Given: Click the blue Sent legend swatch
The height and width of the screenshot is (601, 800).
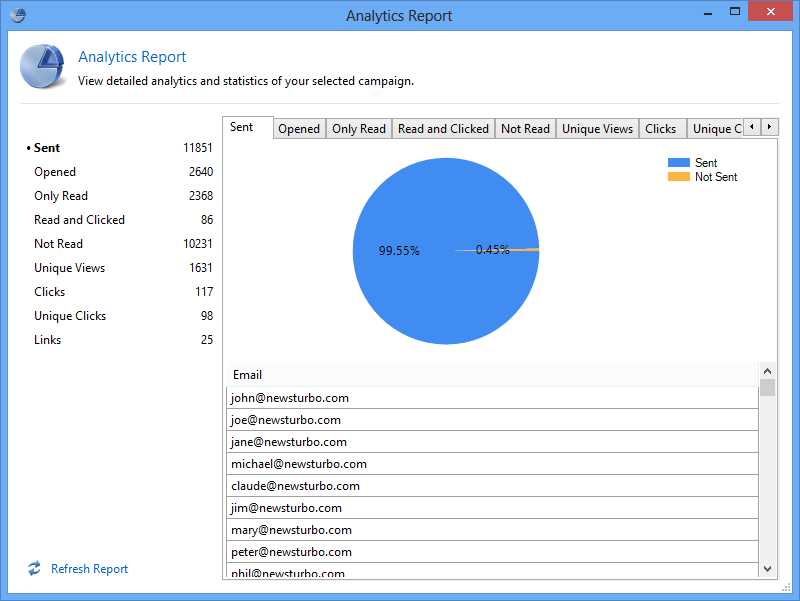Looking at the screenshot, I should pos(679,162).
